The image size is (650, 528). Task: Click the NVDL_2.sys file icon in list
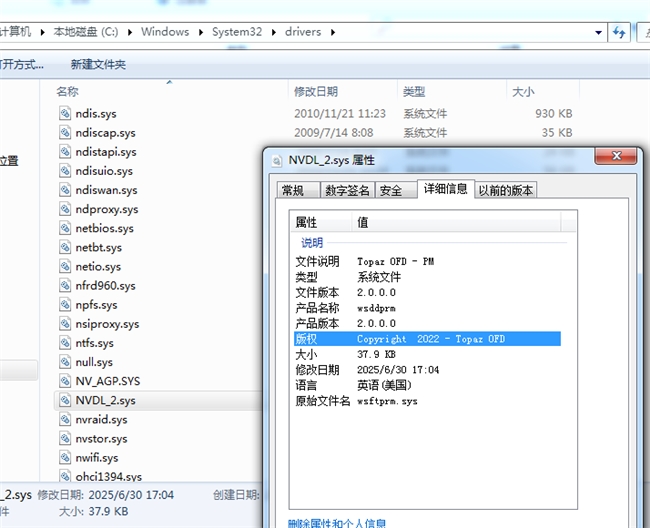tap(65, 400)
